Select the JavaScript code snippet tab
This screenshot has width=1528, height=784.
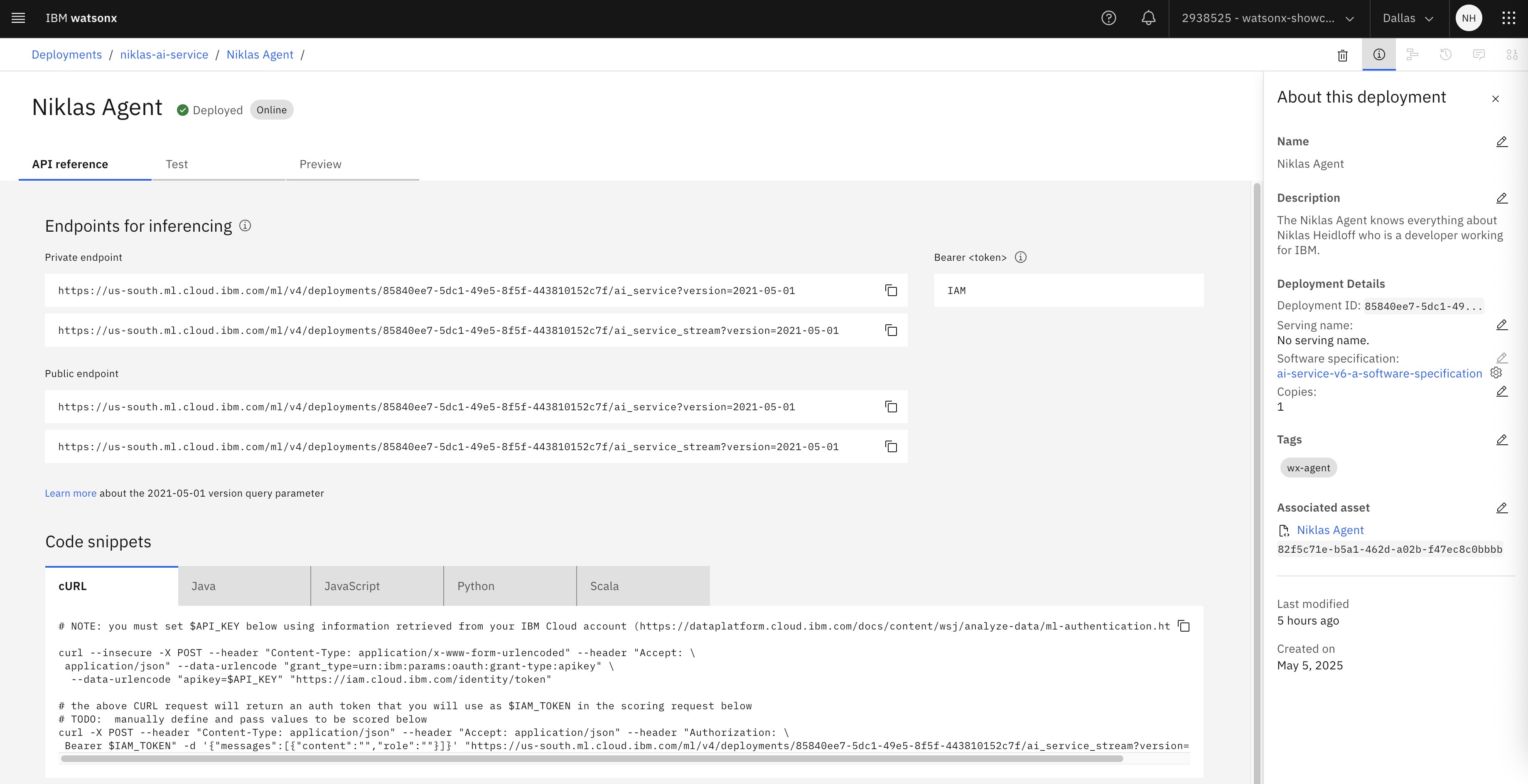click(377, 586)
